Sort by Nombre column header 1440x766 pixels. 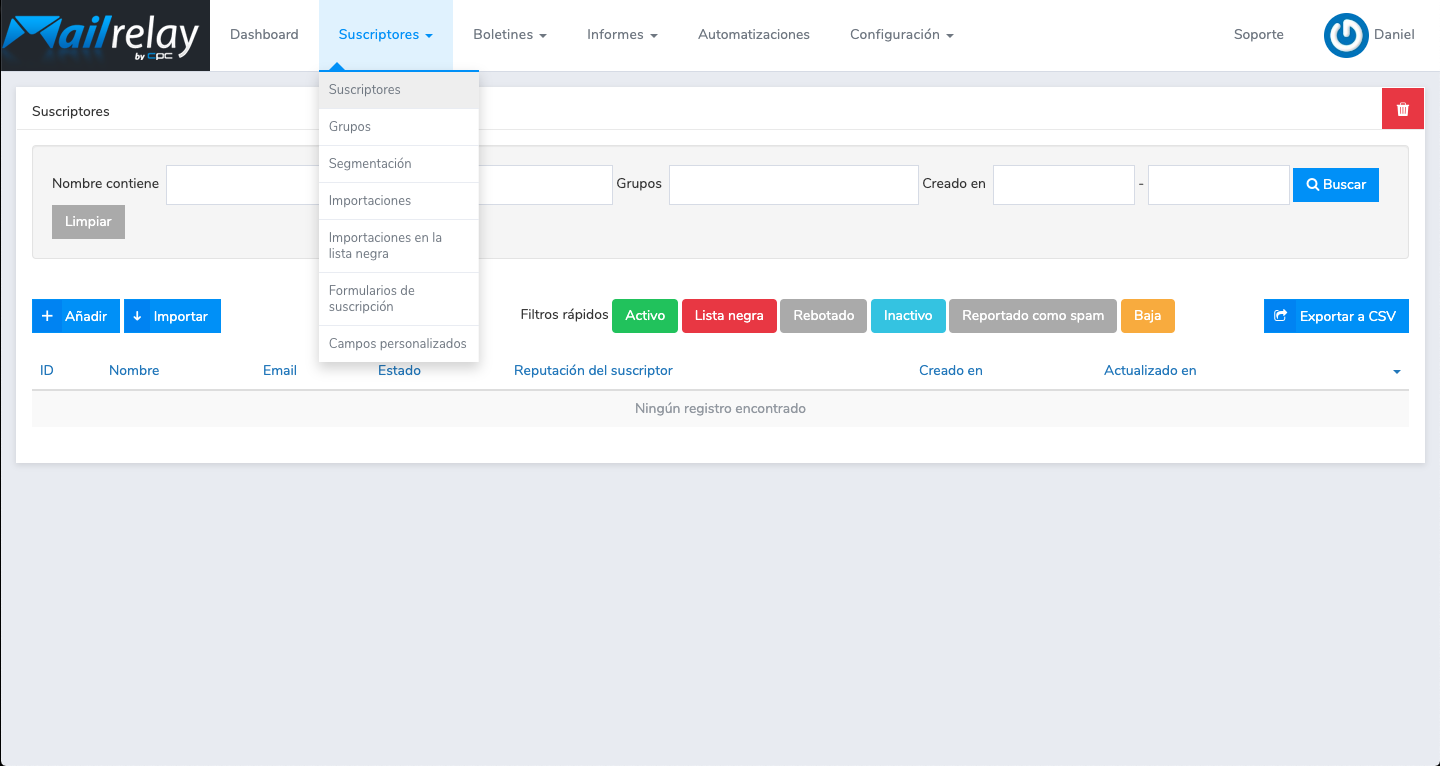134,371
